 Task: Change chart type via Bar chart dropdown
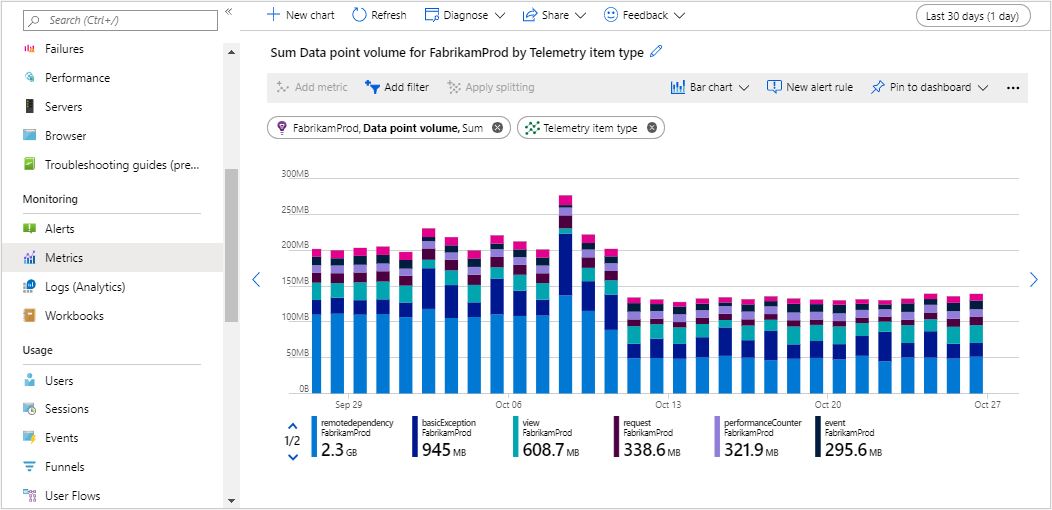pyautogui.click(x=710, y=88)
